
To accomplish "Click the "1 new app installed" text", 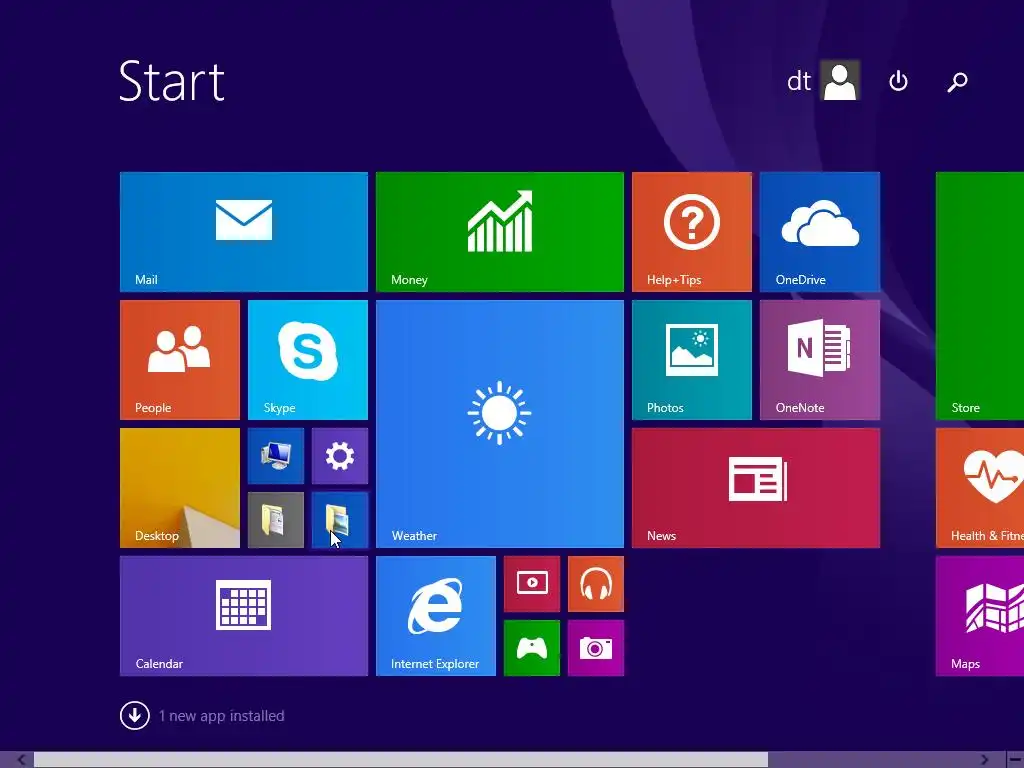I will click(x=221, y=716).
